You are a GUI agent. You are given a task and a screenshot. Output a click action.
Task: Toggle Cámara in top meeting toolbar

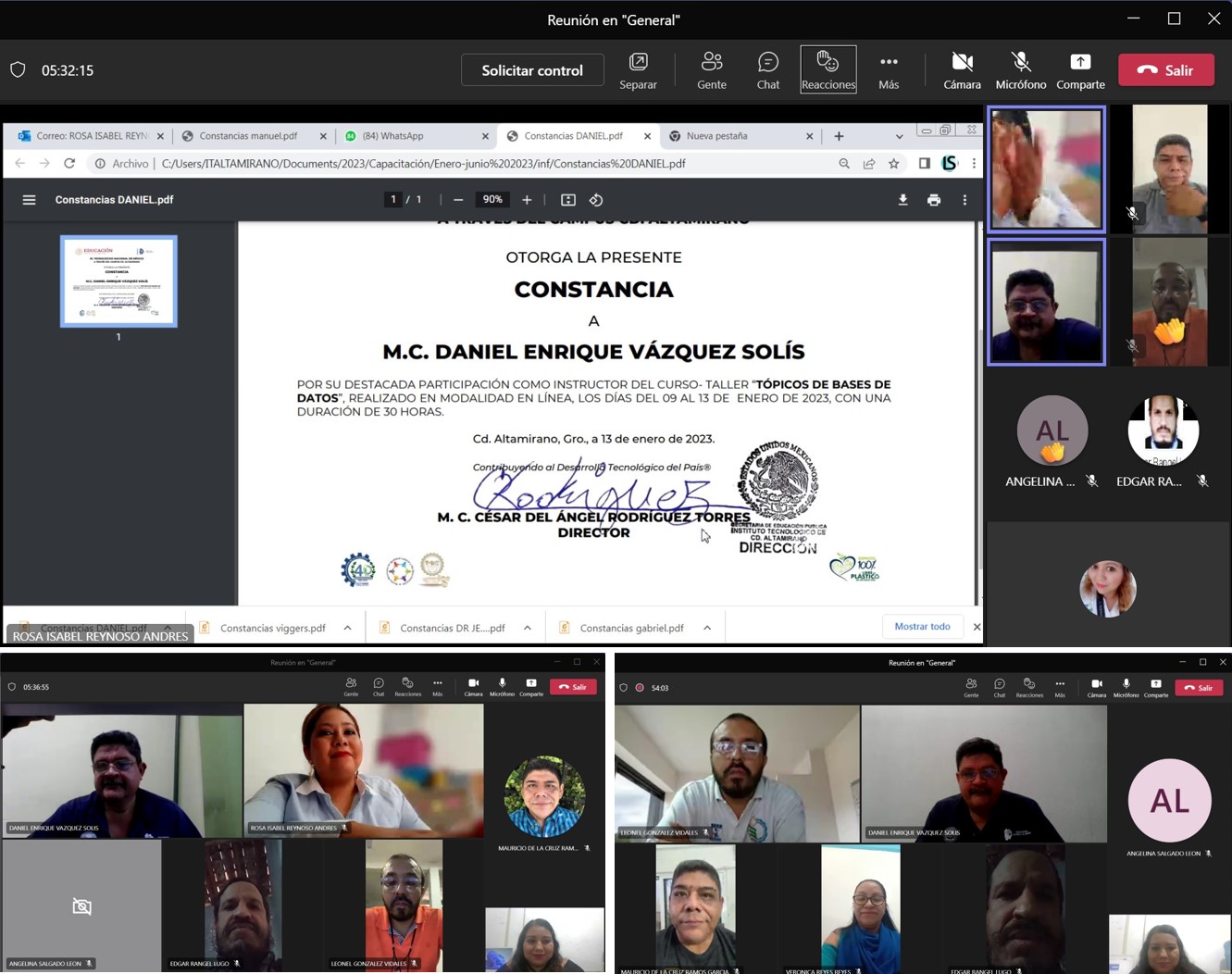tap(962, 70)
